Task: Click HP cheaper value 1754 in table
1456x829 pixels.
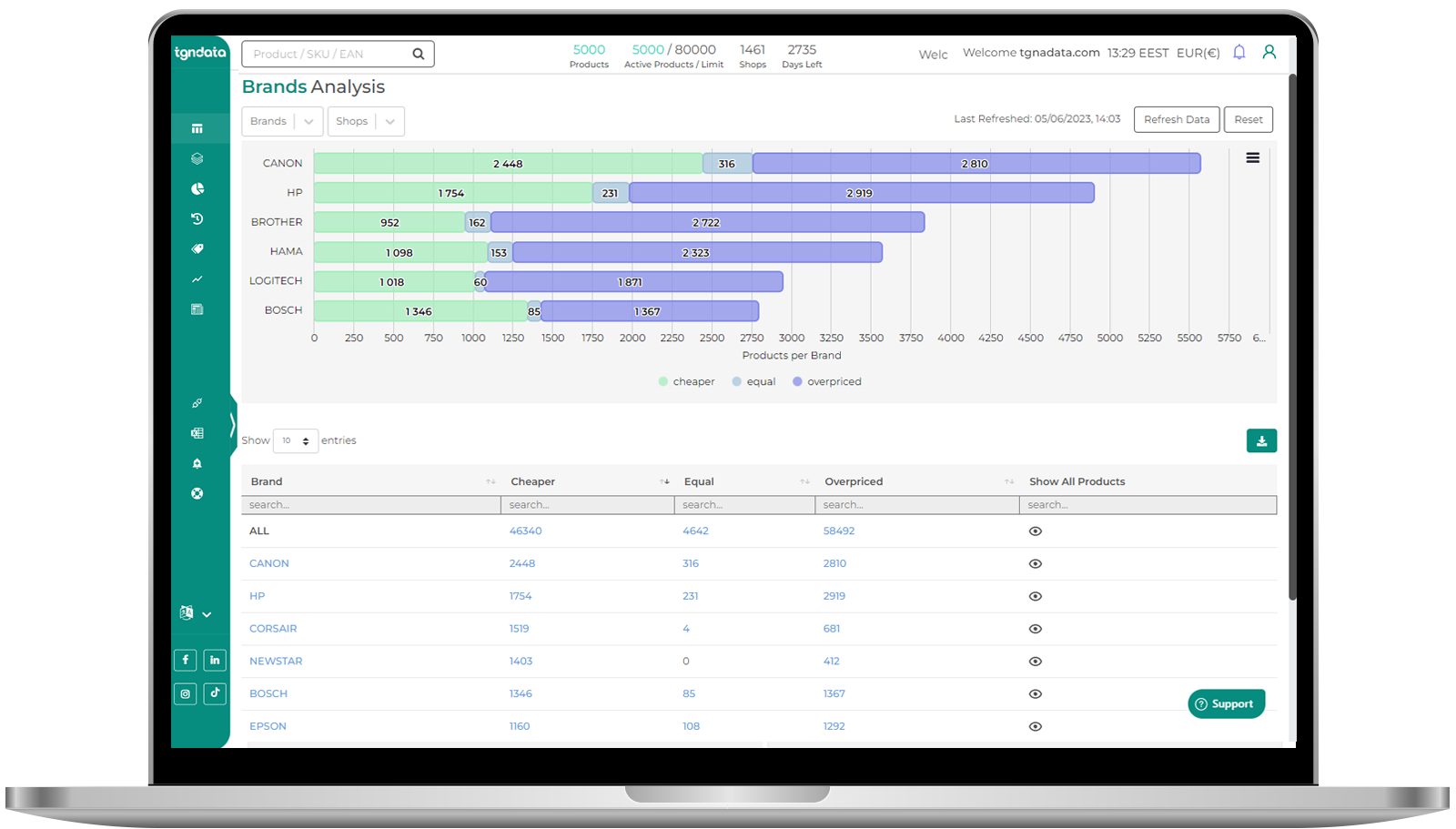Action: pyautogui.click(x=521, y=596)
